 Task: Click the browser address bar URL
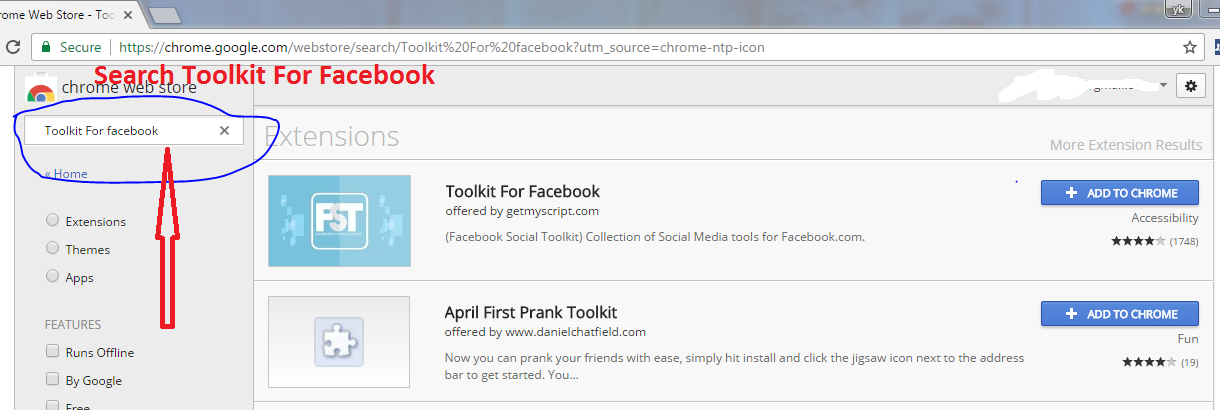click(x=442, y=47)
